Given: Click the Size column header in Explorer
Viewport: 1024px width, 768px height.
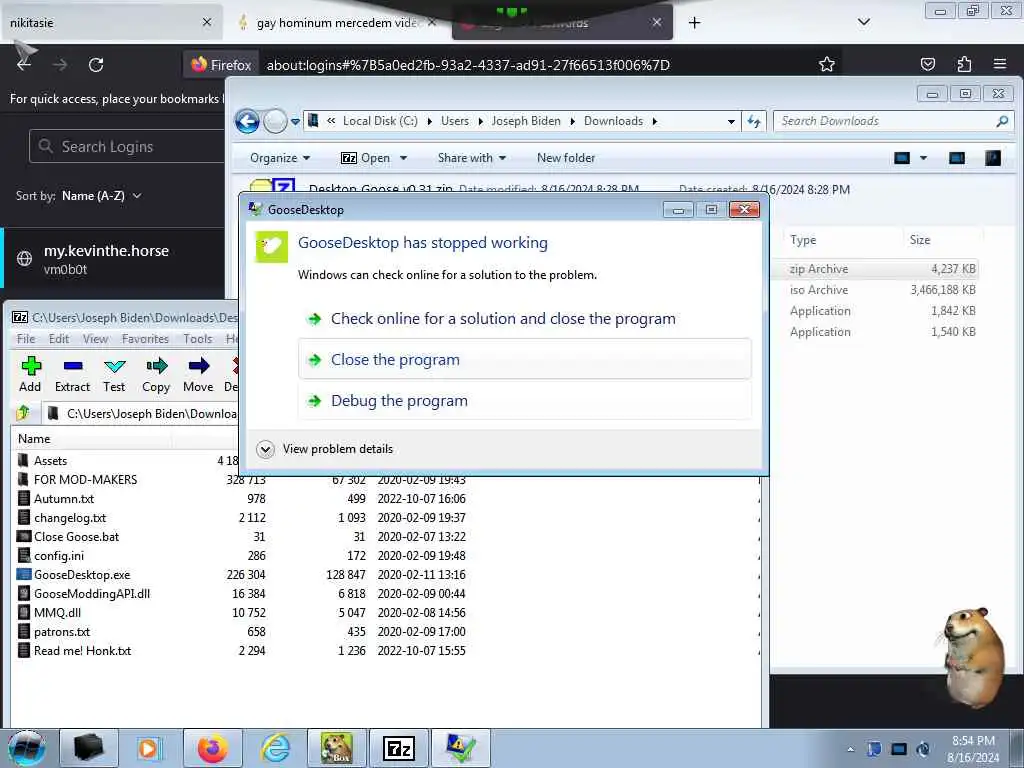Looking at the screenshot, I should [920, 240].
